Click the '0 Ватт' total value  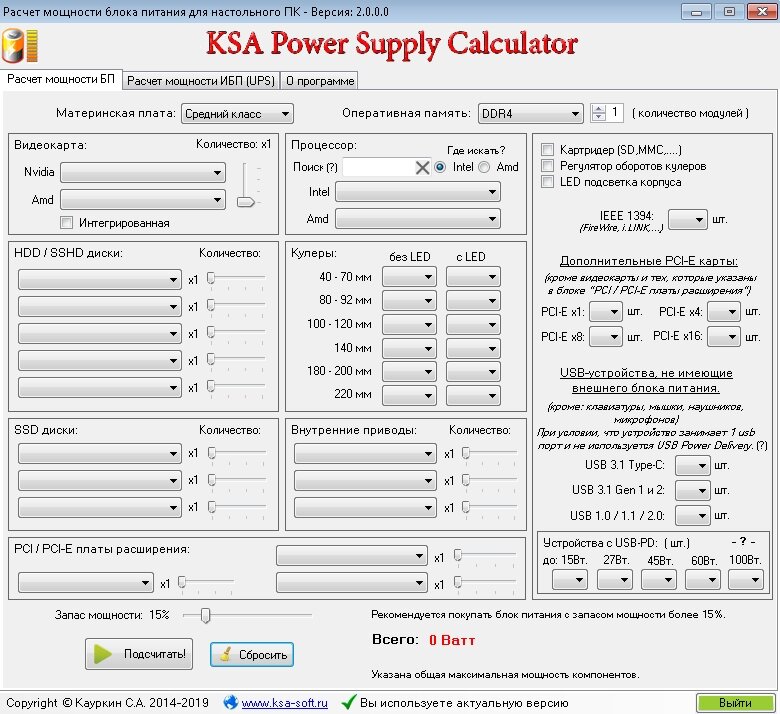click(452, 640)
